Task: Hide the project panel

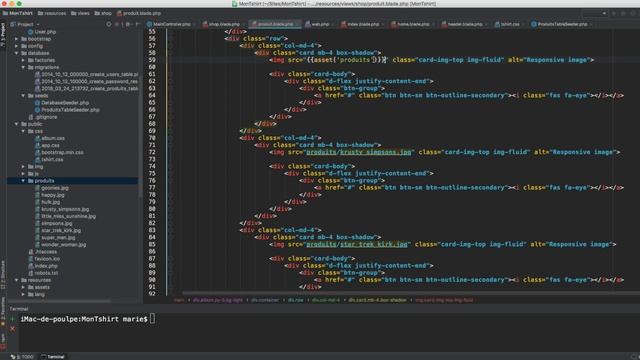Action: (x=138, y=24)
